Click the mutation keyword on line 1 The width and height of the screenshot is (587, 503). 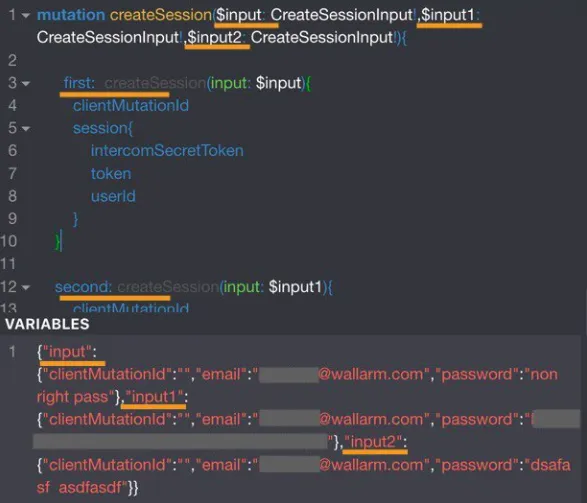pos(71,15)
